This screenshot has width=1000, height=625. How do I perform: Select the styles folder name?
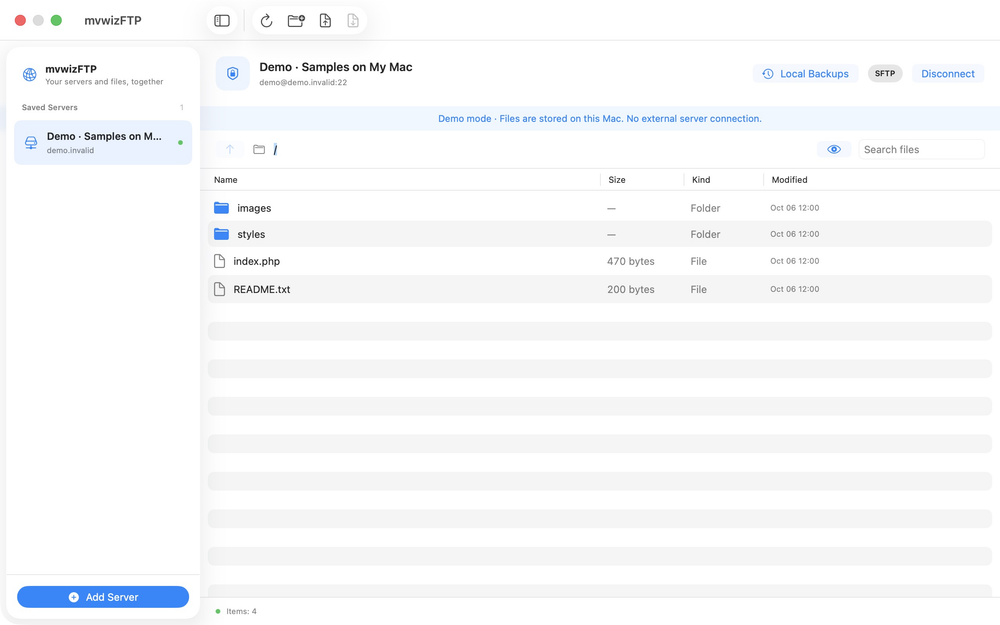pyautogui.click(x=251, y=234)
